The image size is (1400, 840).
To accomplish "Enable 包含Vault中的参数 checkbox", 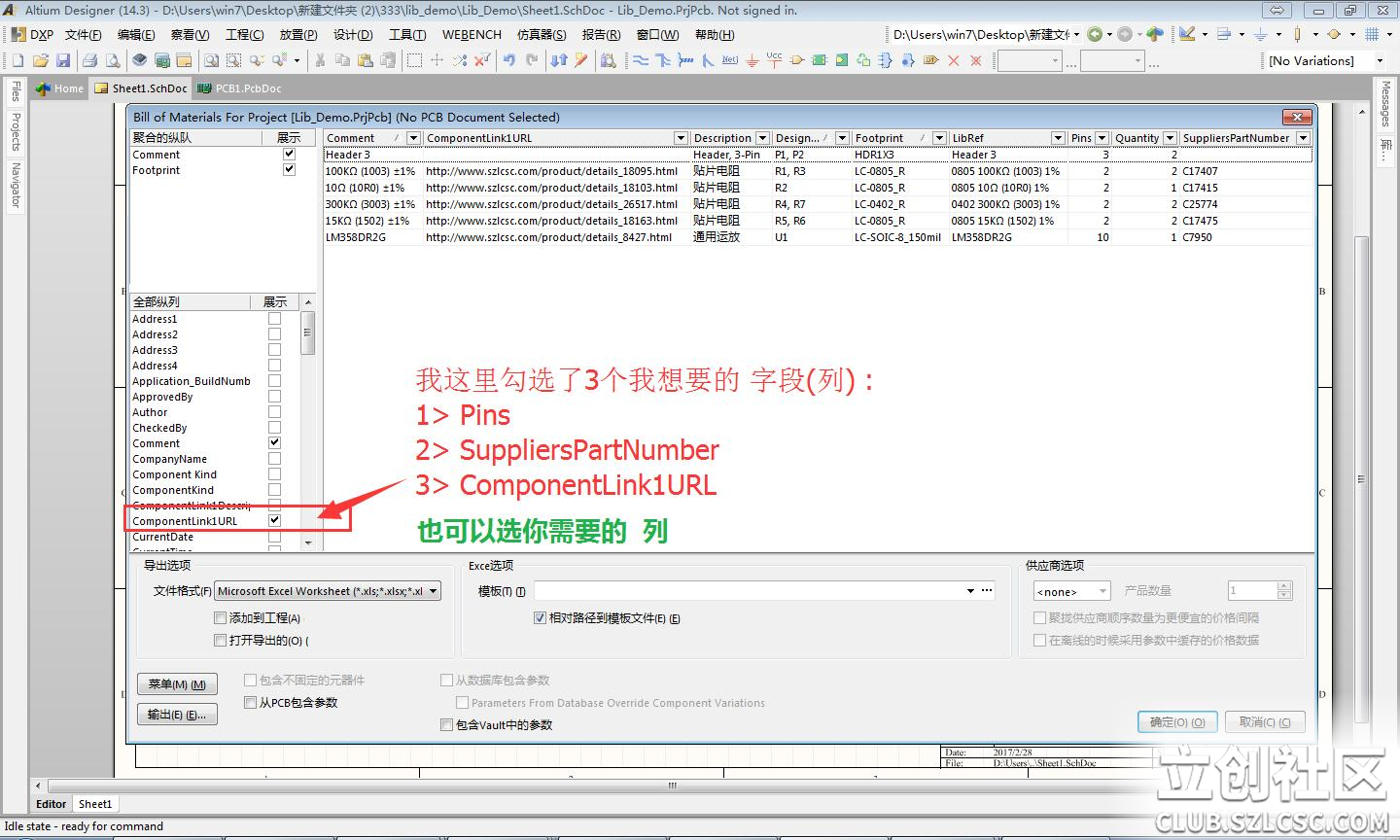I will pos(447,724).
